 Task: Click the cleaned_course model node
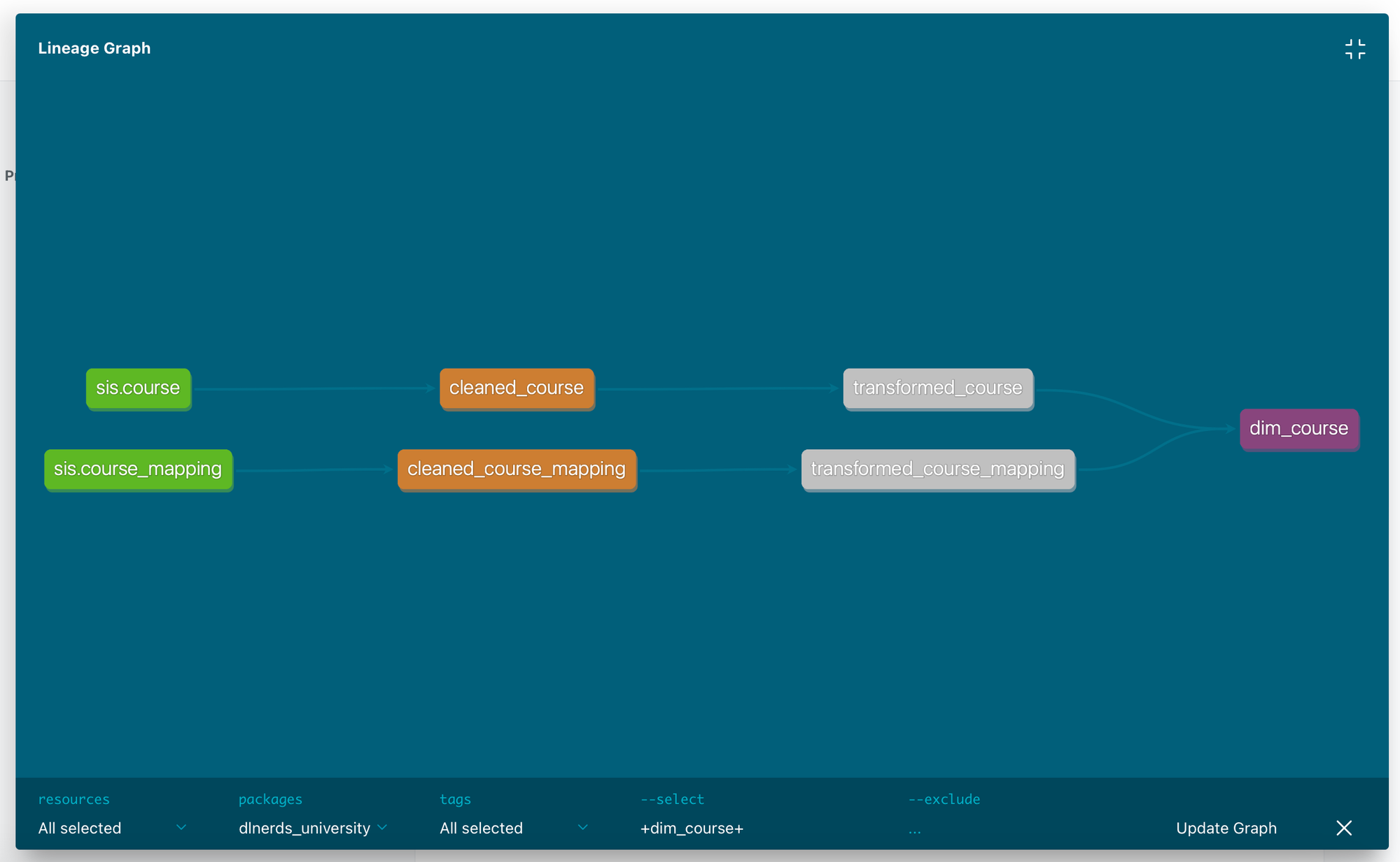517,388
